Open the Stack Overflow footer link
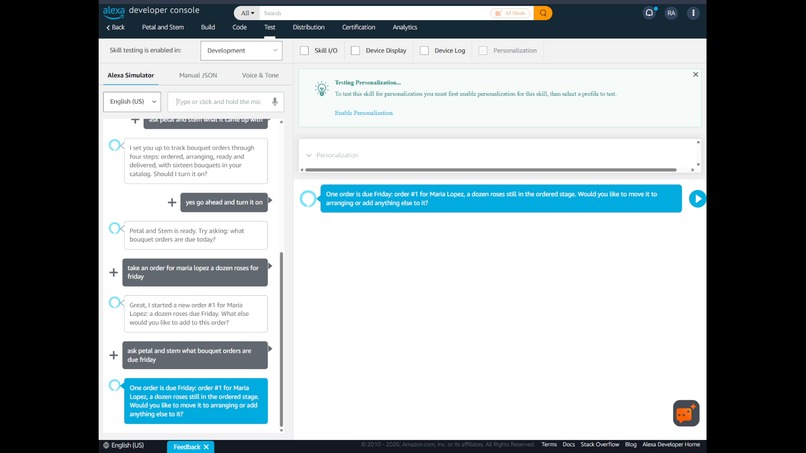 600,445
